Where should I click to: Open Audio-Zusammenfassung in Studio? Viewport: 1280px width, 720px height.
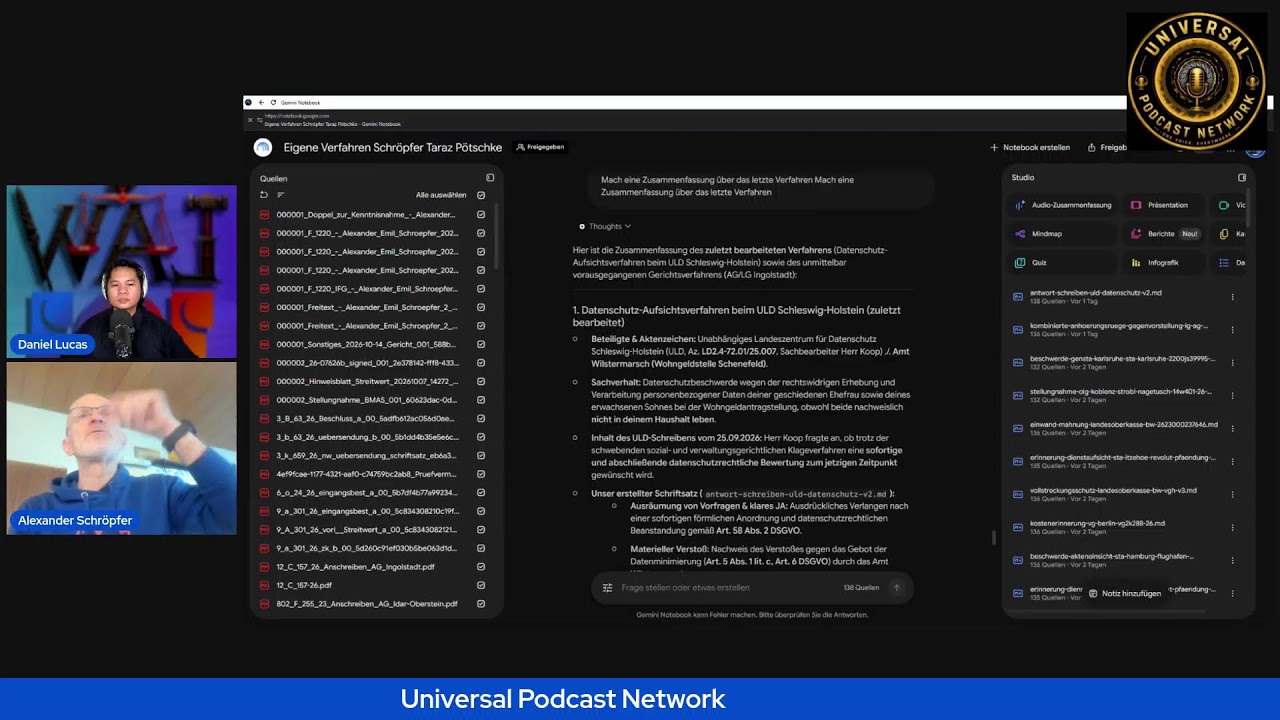click(x=1063, y=205)
